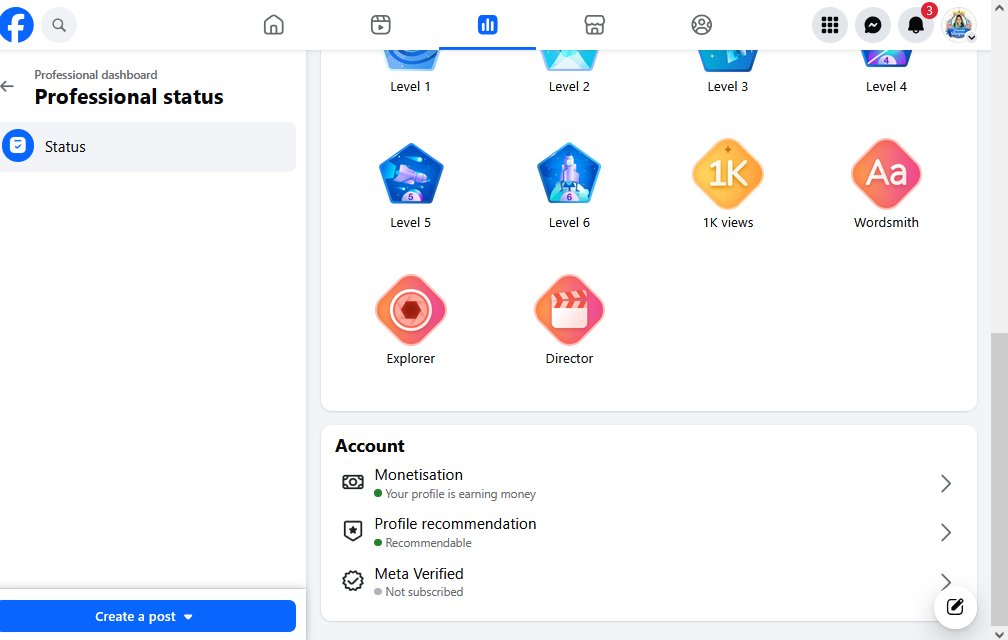The width and height of the screenshot is (1008, 640).
Task: Click the page vertical scrollbar thumb
Action: pyautogui.click(x=998, y=479)
